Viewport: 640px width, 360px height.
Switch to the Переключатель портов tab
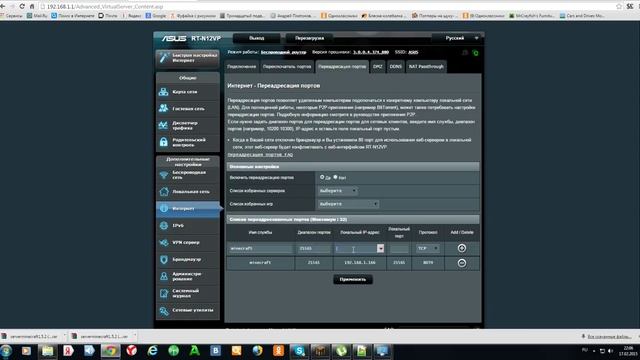[x=287, y=67]
